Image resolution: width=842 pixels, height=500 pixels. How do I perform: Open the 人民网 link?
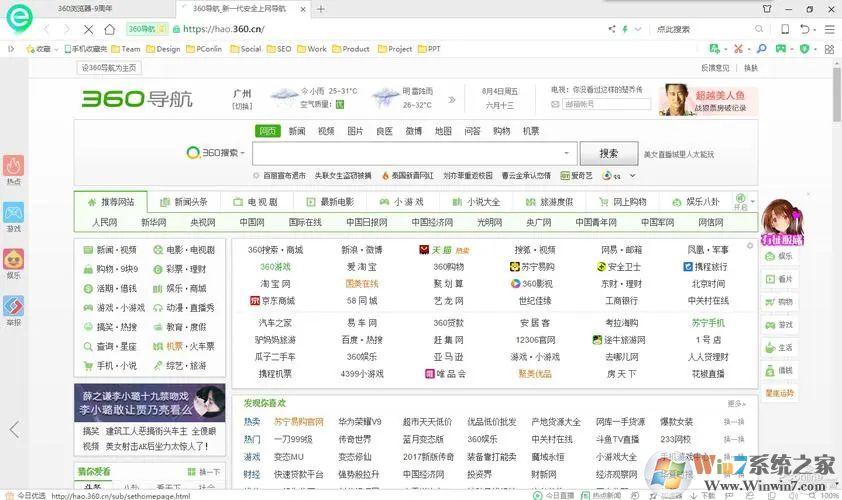point(105,222)
